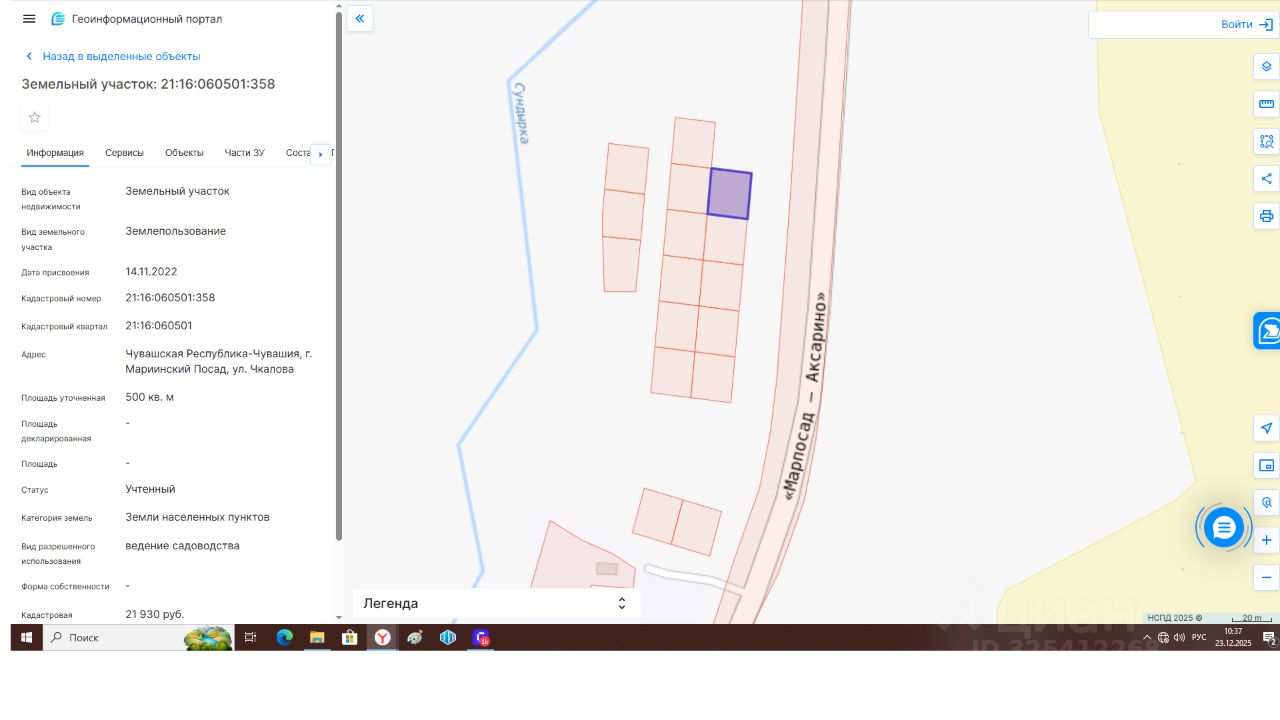1280x720 pixels.
Task: Click the map search target icon
Action: [x=1266, y=503]
